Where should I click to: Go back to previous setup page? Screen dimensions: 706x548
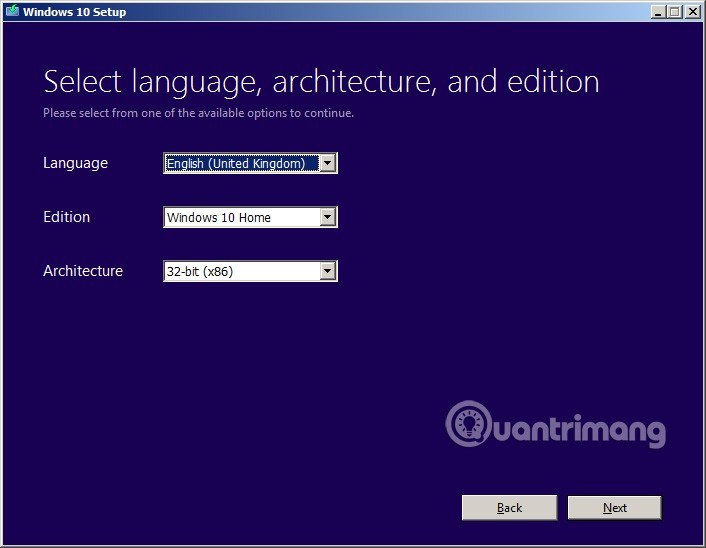click(x=509, y=508)
